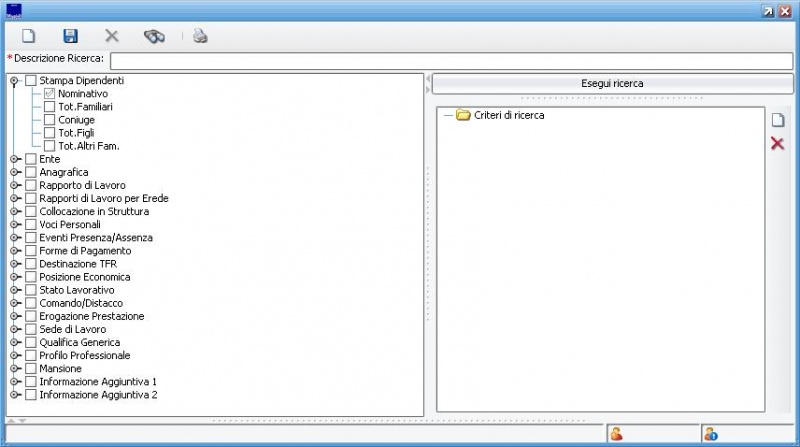Select the Mansione tree item
Viewport: 800px width, 447px height.
pyautogui.click(x=60, y=368)
